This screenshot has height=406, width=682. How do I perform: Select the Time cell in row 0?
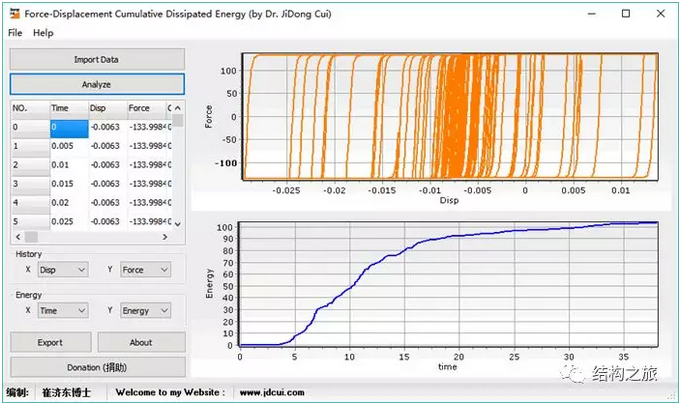(68, 127)
